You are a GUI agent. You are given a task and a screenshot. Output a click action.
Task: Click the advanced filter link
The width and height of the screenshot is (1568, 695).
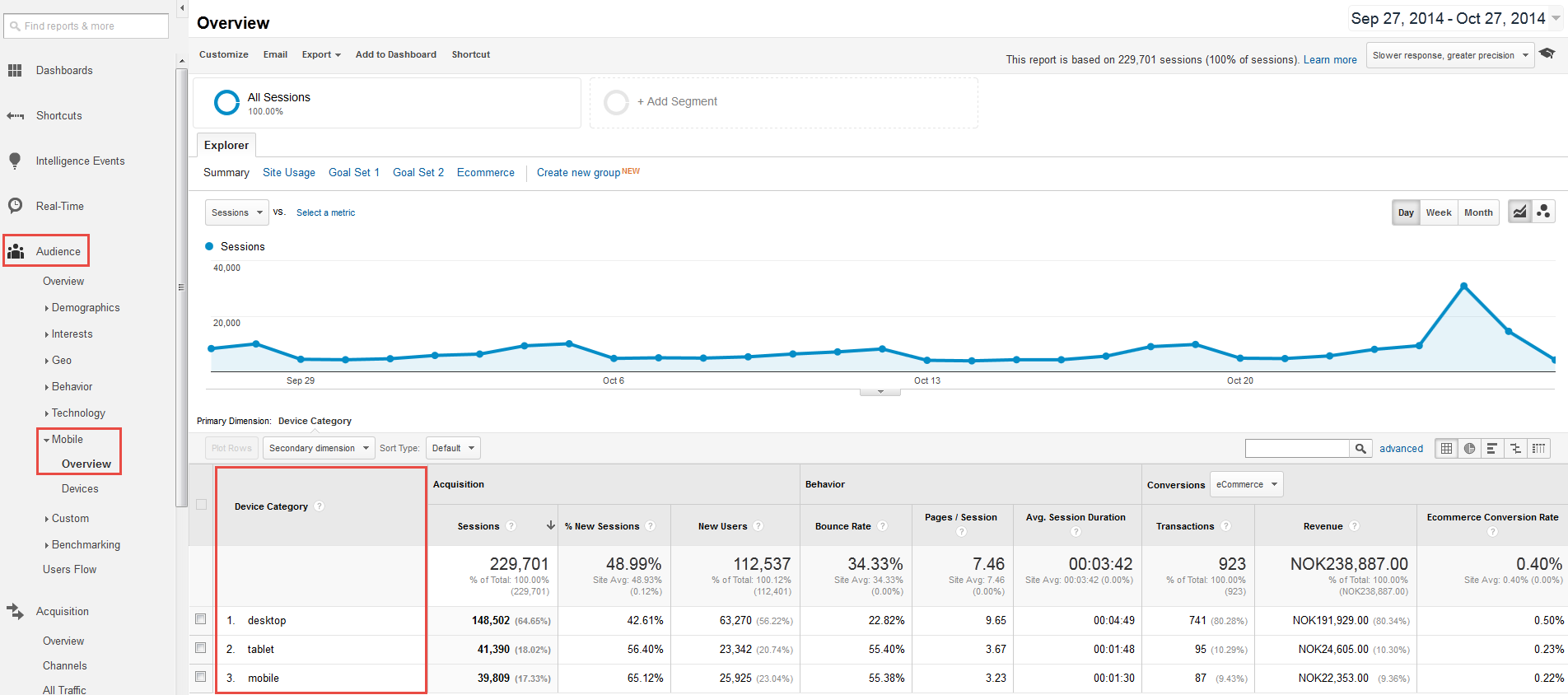click(x=1401, y=449)
